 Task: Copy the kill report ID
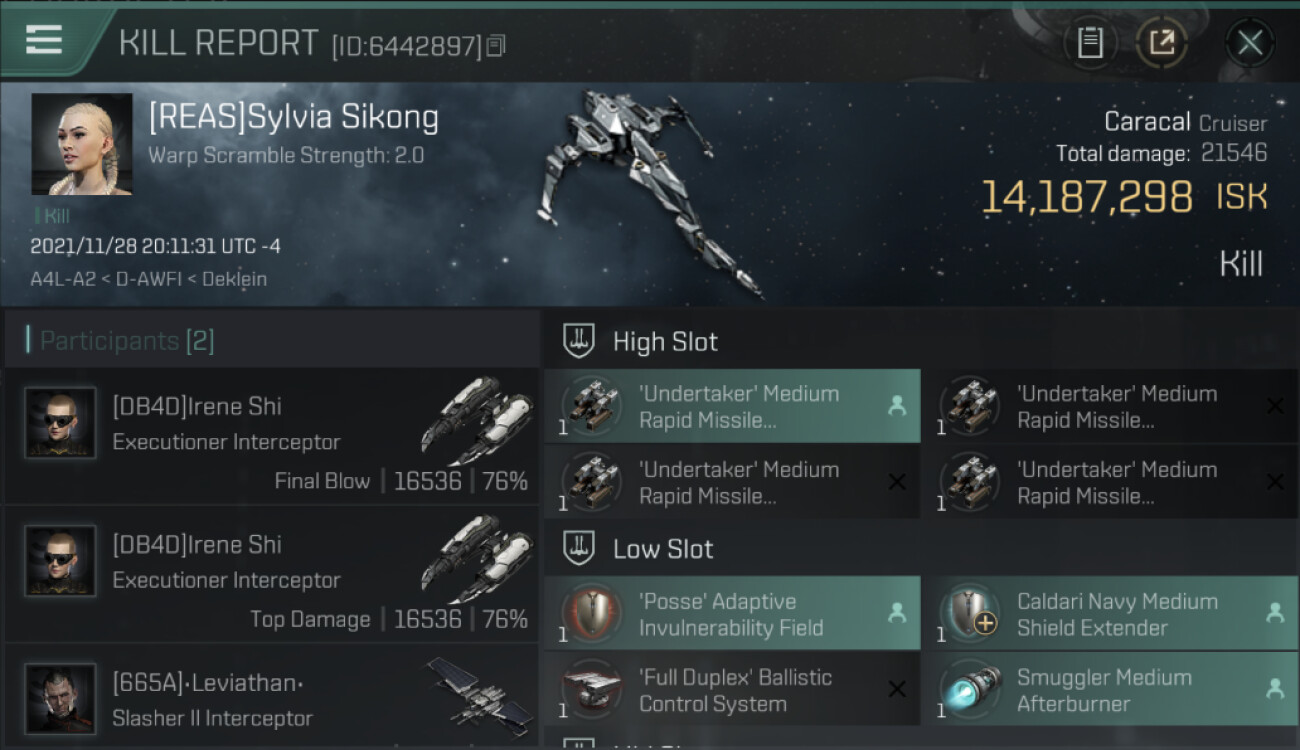[496, 45]
